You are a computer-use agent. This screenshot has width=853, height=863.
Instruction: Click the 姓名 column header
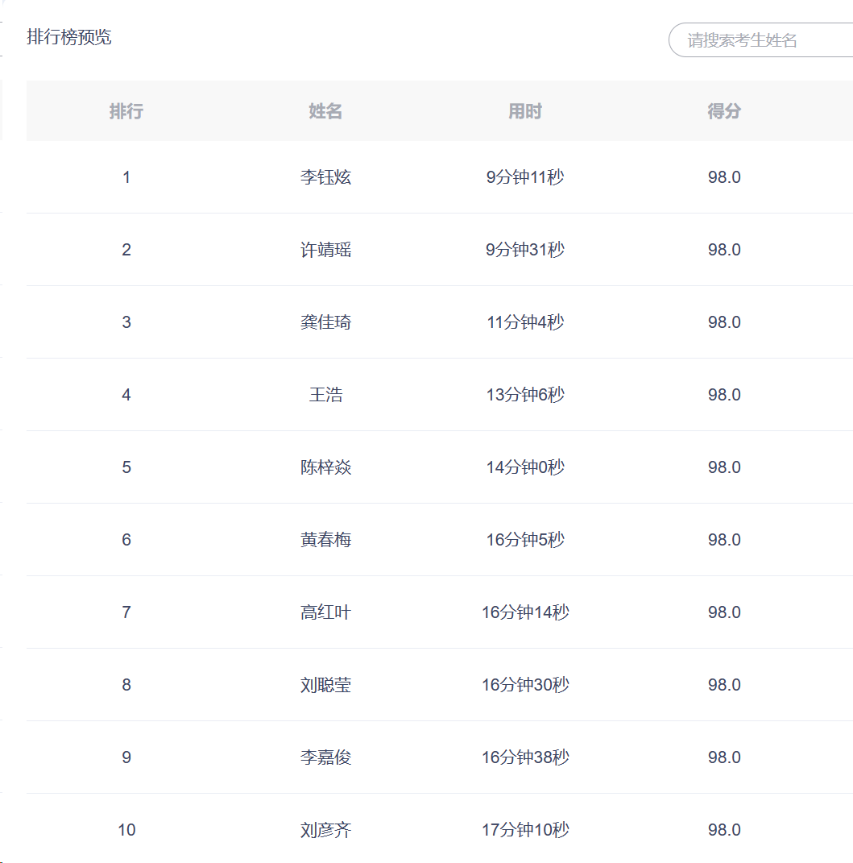point(326,111)
